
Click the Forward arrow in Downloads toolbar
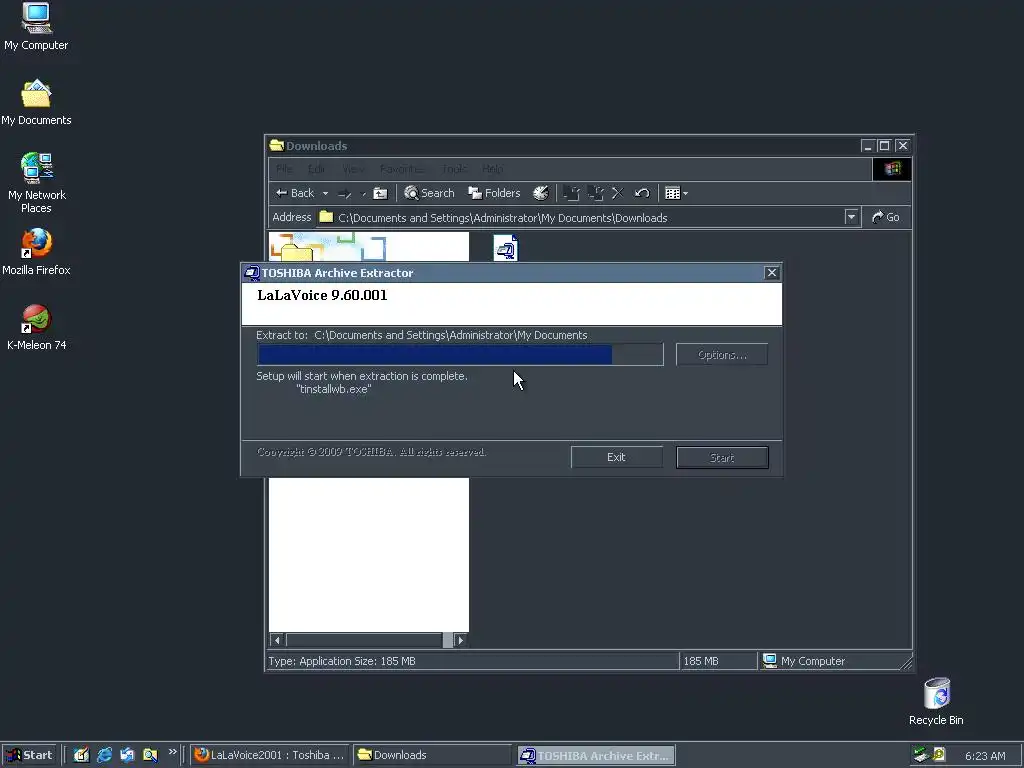click(x=345, y=193)
